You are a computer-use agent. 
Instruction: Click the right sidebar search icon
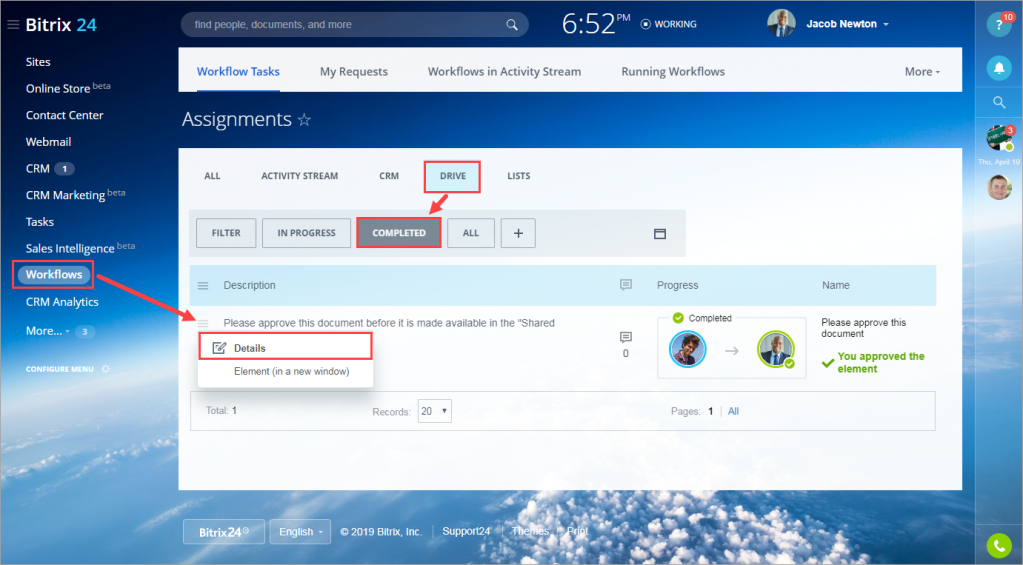[999, 102]
